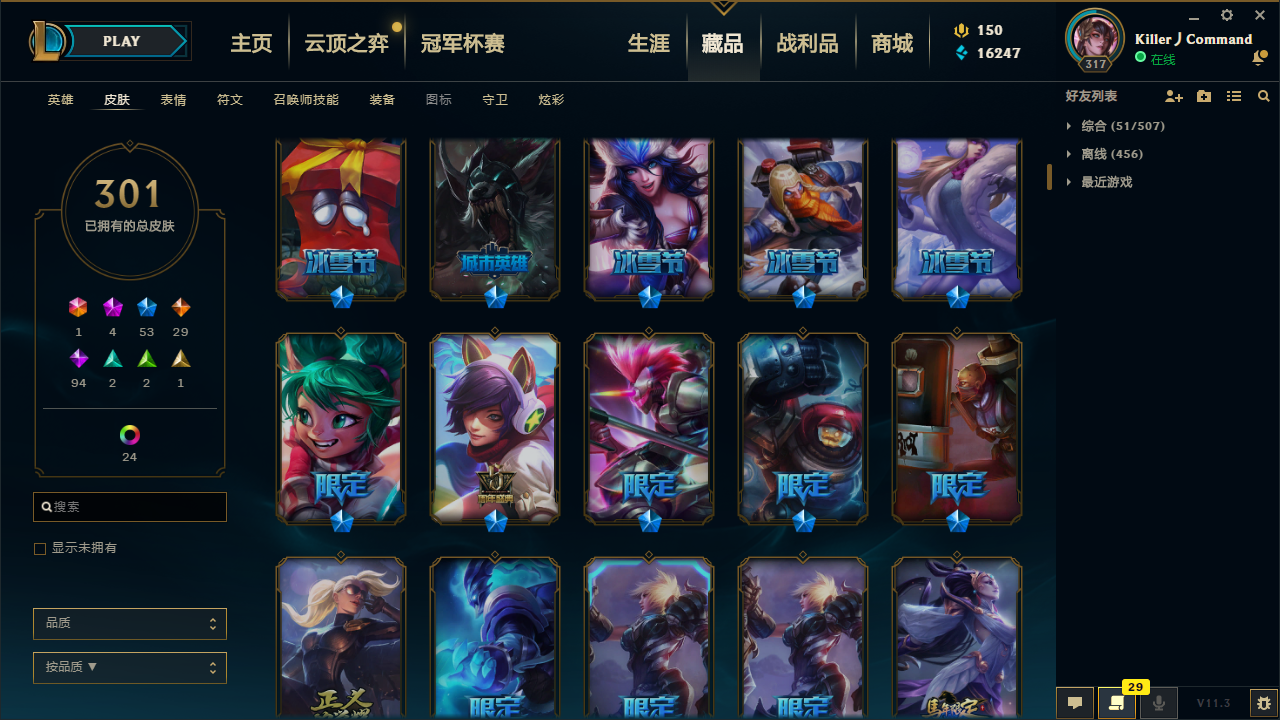1280x720 pixels.
Task: Open missions panel with 29 badge
Action: pos(1117,703)
